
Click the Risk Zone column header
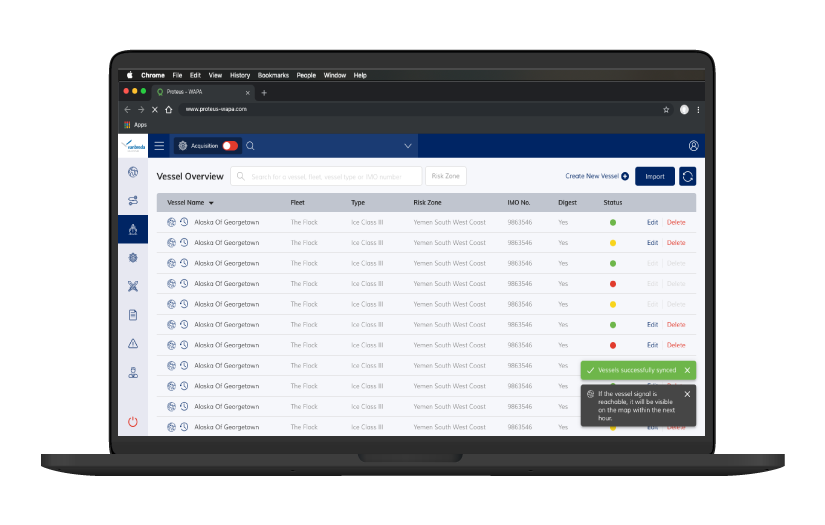(427, 203)
